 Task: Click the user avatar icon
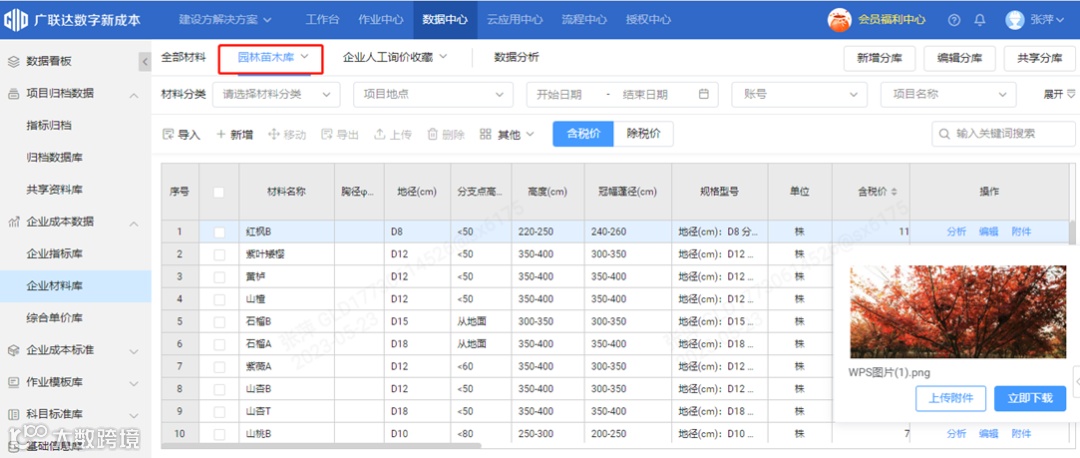pyautogui.click(x=1015, y=20)
